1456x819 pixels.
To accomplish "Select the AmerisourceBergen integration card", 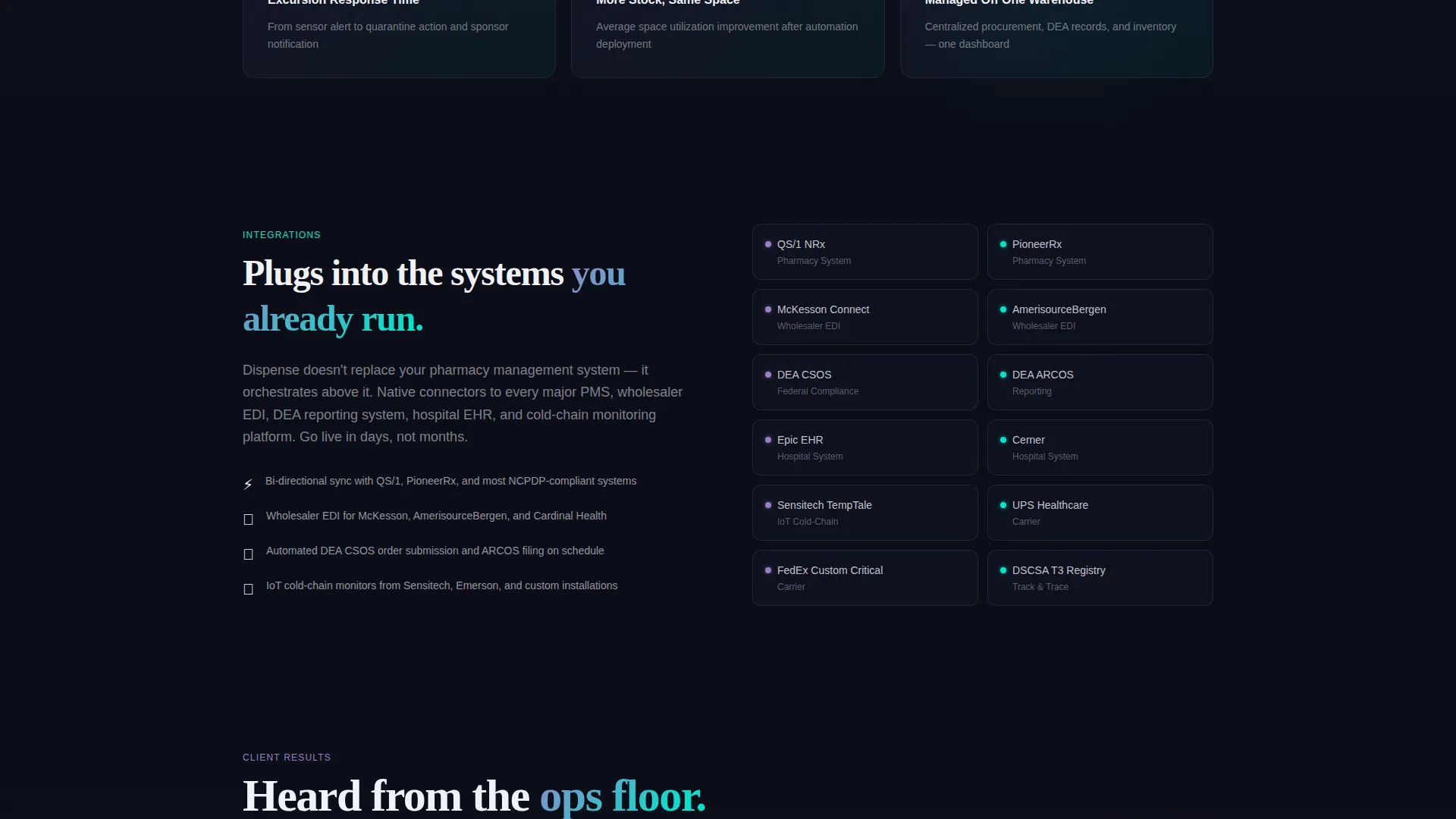I will click(1100, 317).
